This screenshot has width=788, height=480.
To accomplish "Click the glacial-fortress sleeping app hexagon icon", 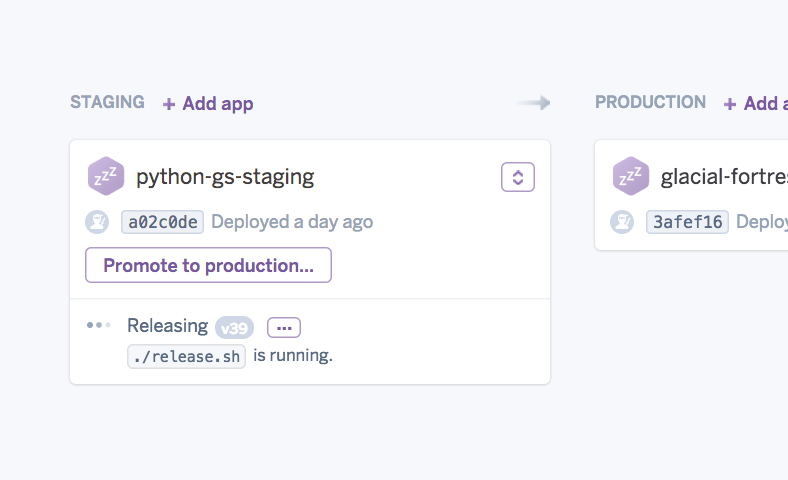I will (631, 176).
